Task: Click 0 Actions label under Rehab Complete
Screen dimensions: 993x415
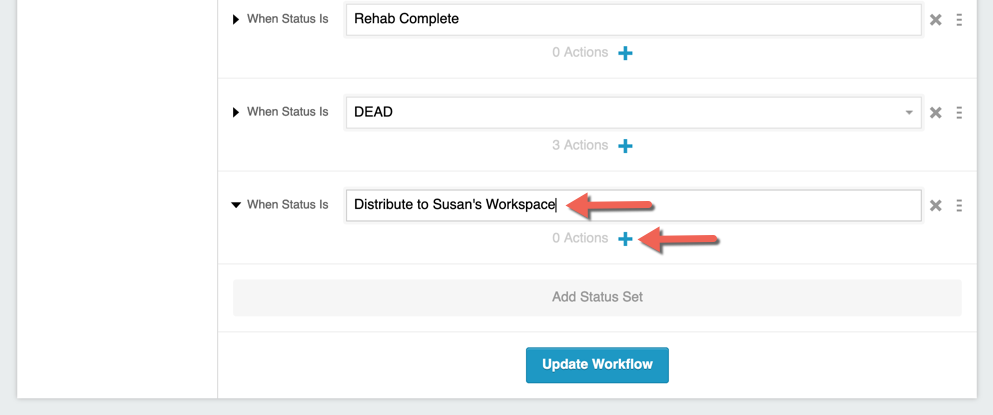Action: (x=580, y=53)
